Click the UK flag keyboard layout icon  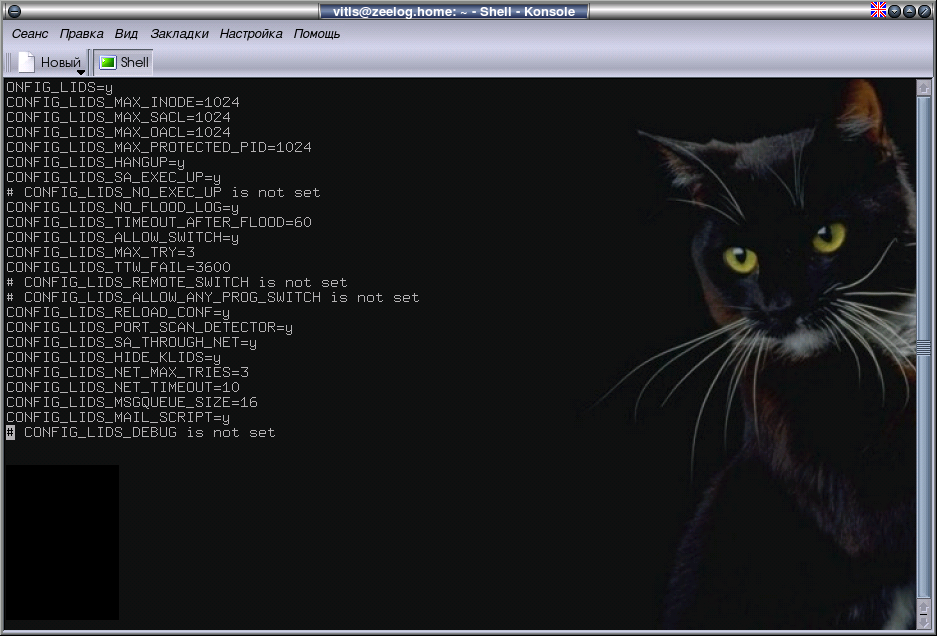point(878,10)
